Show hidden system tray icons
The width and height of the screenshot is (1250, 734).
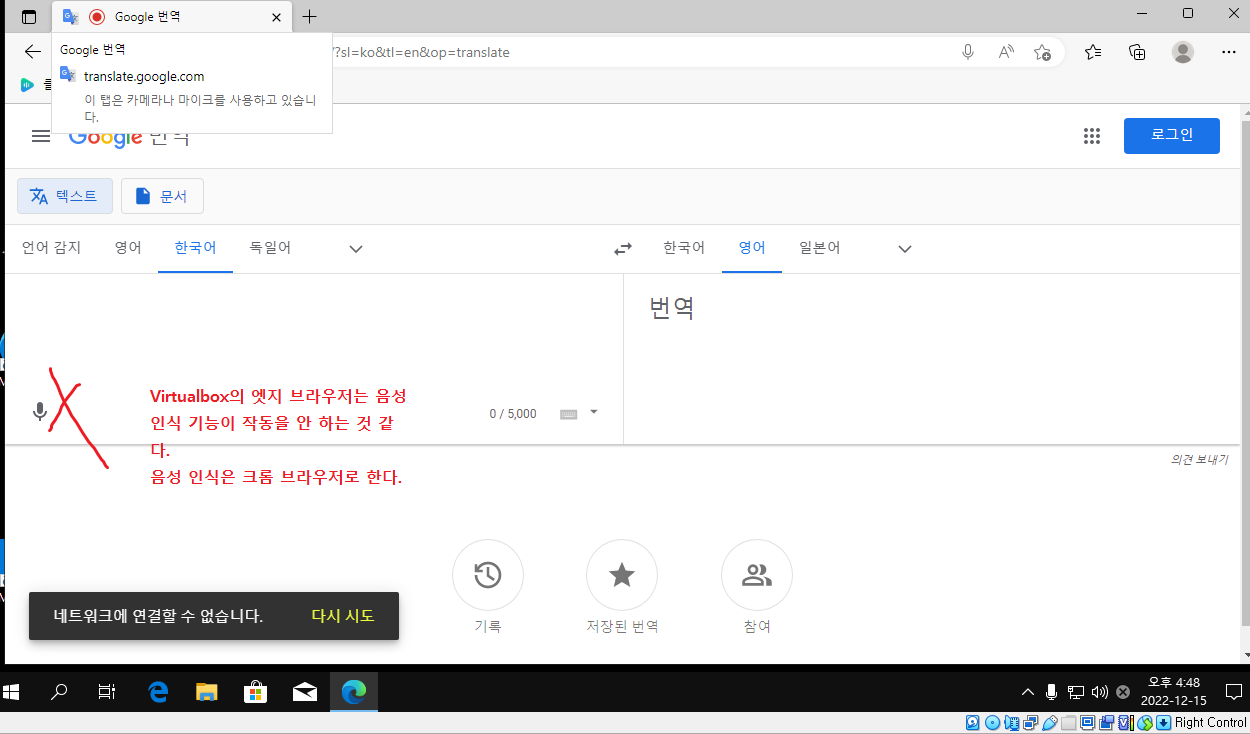tap(1028, 691)
